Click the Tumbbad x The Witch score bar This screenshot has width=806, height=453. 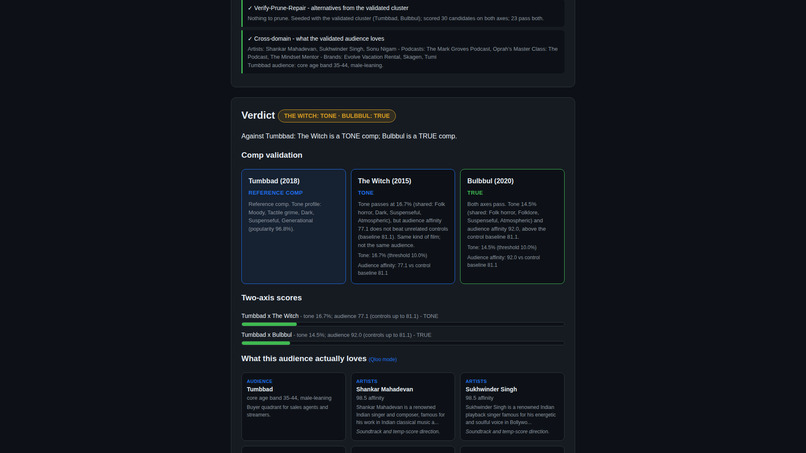(x=403, y=324)
